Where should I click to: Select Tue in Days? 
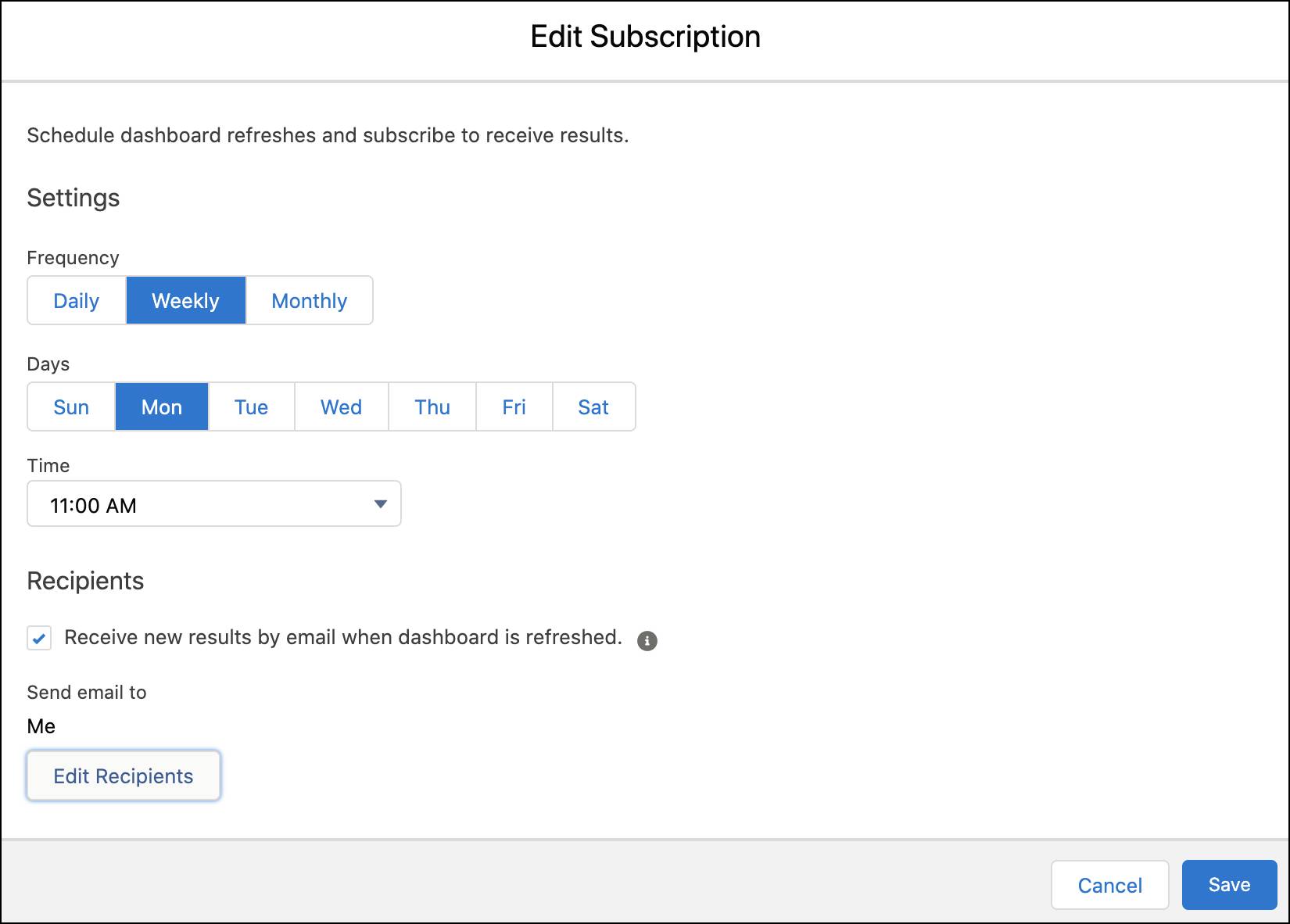(x=252, y=406)
